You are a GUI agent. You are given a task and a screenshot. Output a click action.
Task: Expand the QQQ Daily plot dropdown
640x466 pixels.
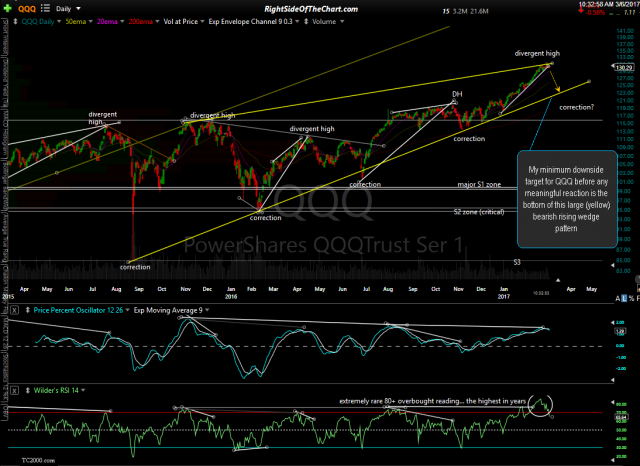(59, 22)
